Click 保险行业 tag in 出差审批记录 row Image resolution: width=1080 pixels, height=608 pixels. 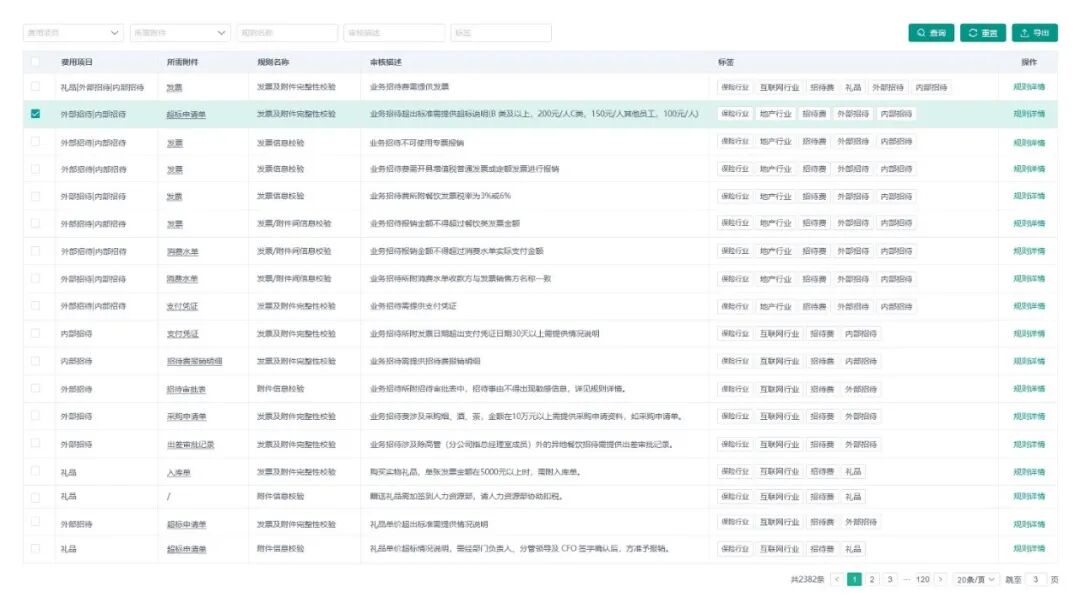click(x=734, y=444)
